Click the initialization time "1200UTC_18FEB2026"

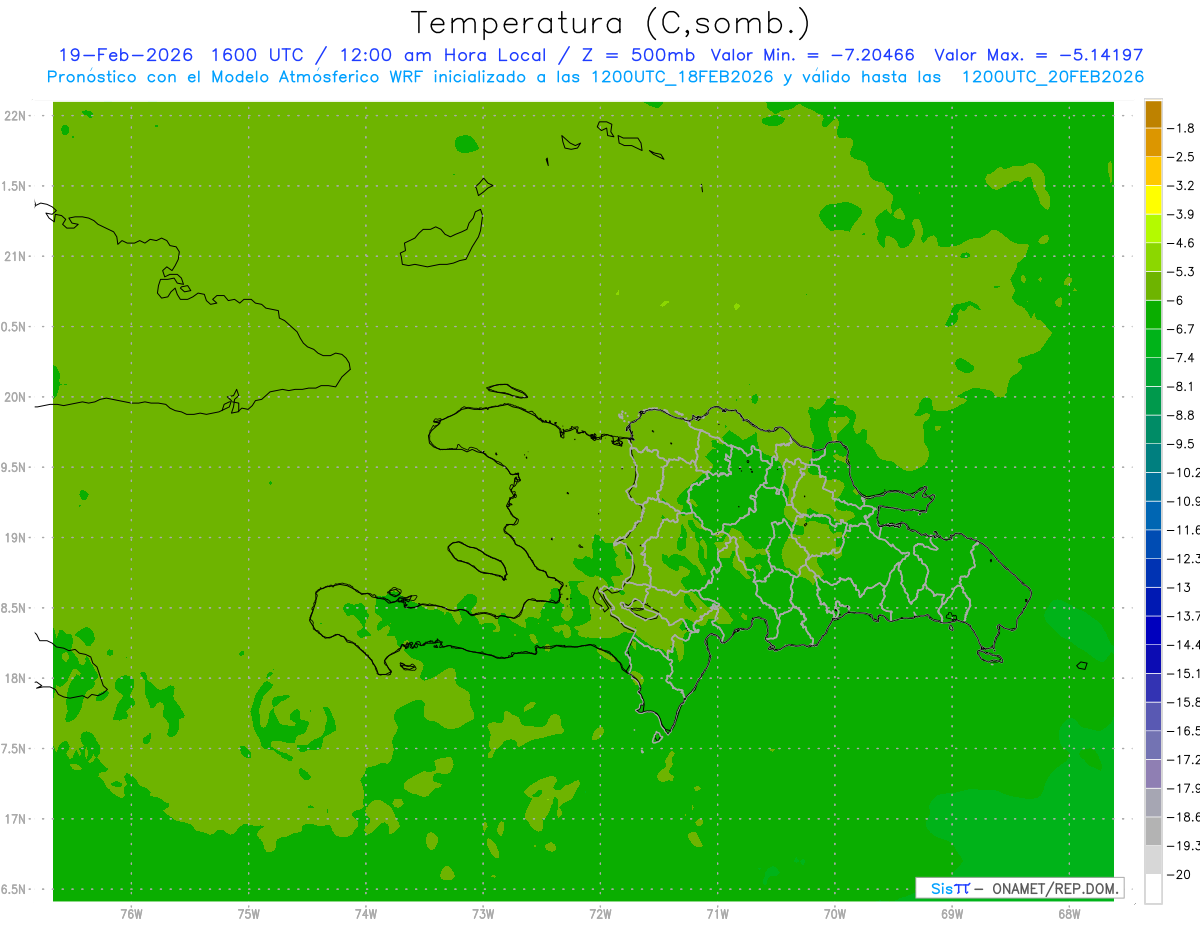(x=681, y=77)
